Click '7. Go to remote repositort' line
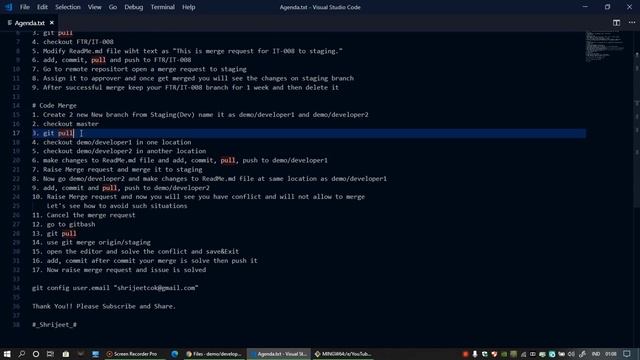 tap(139, 69)
